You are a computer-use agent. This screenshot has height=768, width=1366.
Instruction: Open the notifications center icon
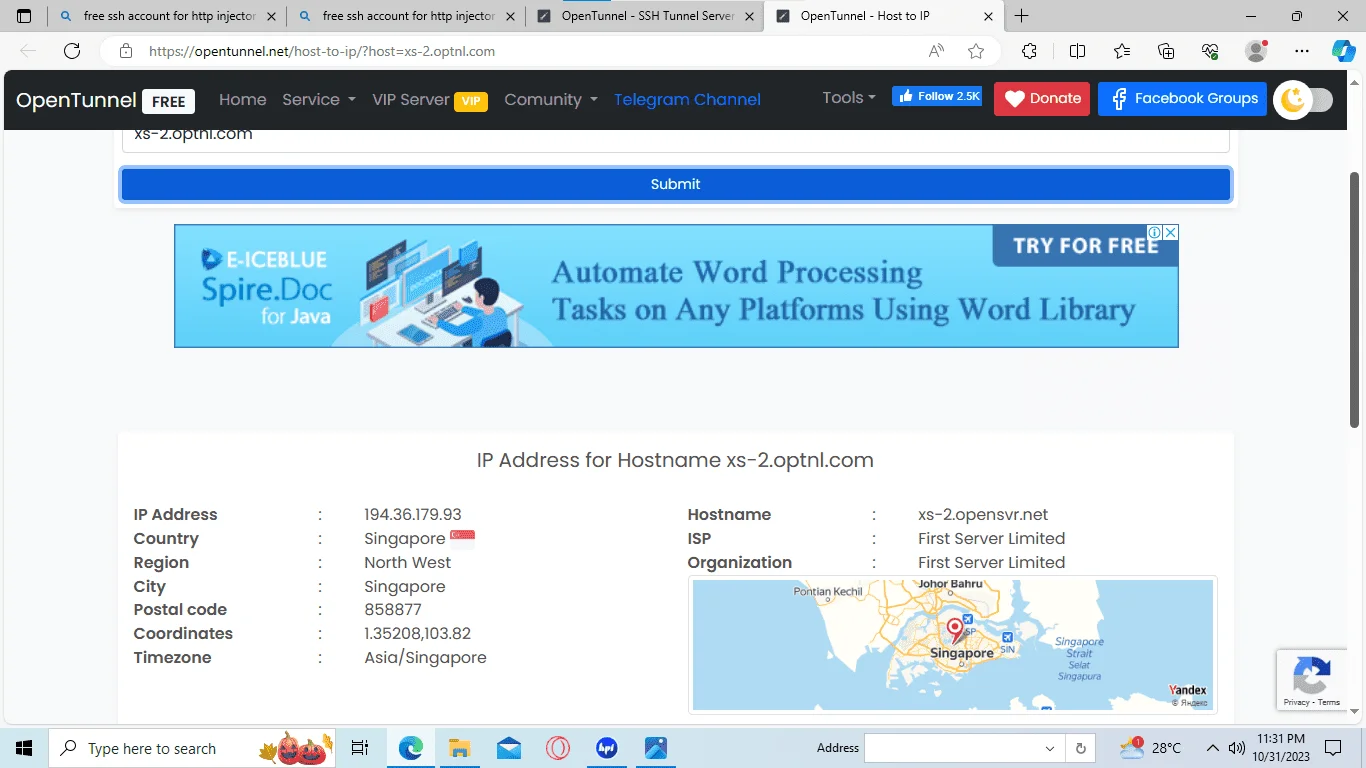click(1333, 748)
